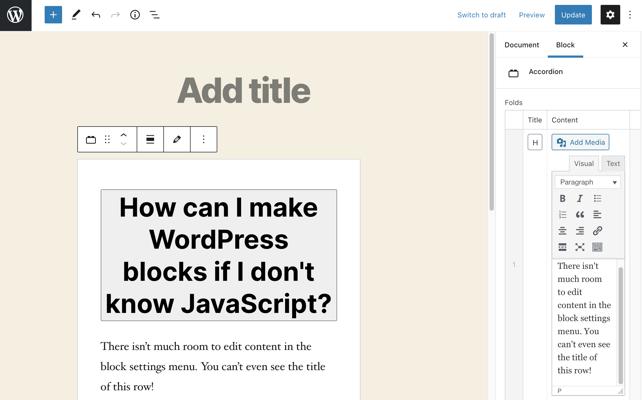Click the main editor canvas scrollbar
This screenshot has height=400, width=642.
491,123
